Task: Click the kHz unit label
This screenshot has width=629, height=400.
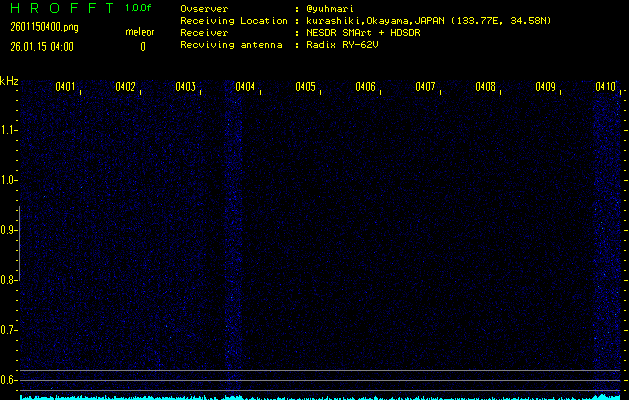Action: pyautogui.click(x=9, y=81)
